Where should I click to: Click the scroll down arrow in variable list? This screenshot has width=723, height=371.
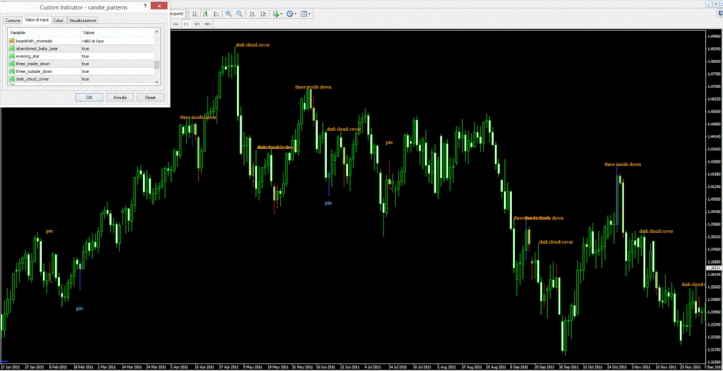156,82
